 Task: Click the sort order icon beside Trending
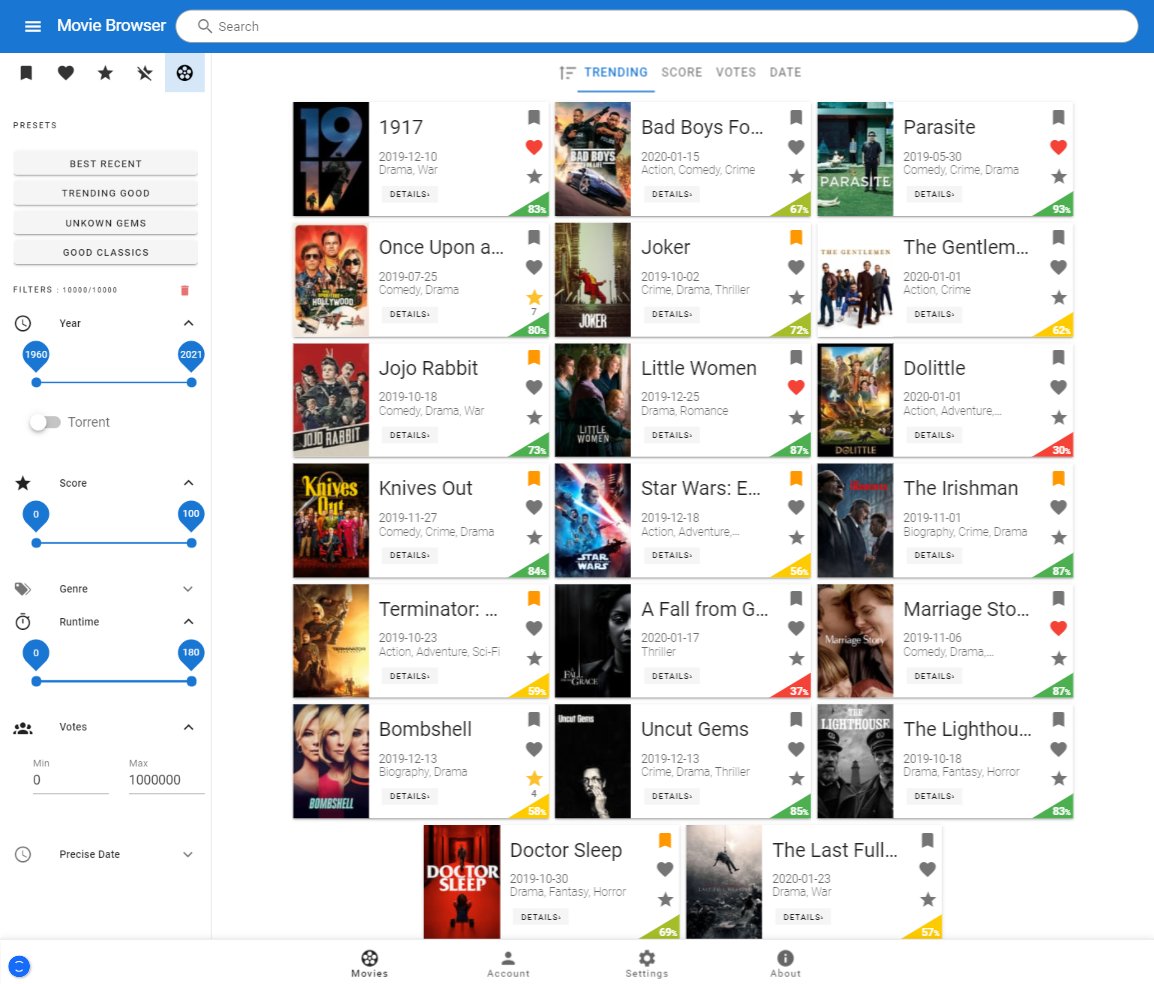point(567,73)
